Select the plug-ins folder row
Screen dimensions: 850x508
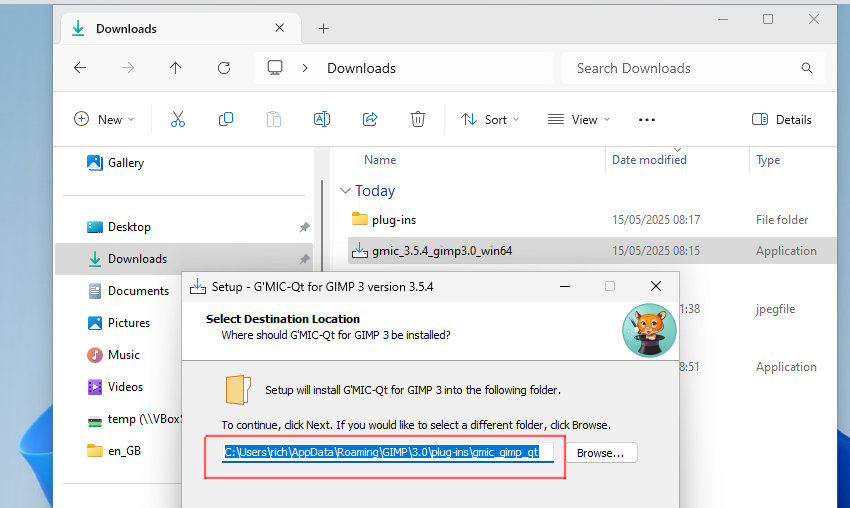pos(592,220)
